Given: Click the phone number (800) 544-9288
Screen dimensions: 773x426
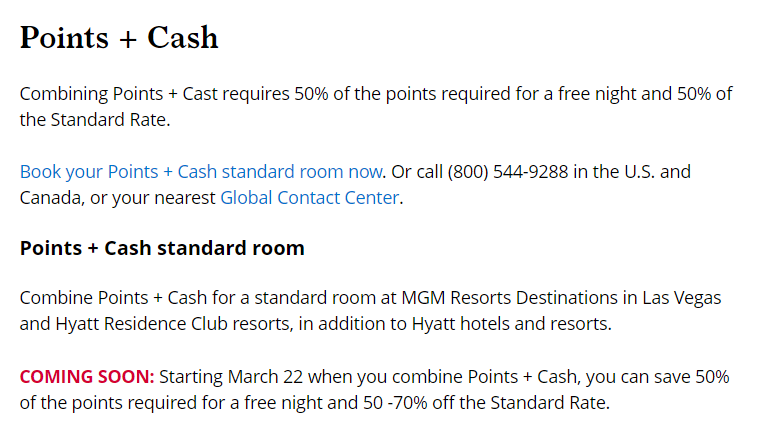Looking at the screenshot, I should pos(508,172).
